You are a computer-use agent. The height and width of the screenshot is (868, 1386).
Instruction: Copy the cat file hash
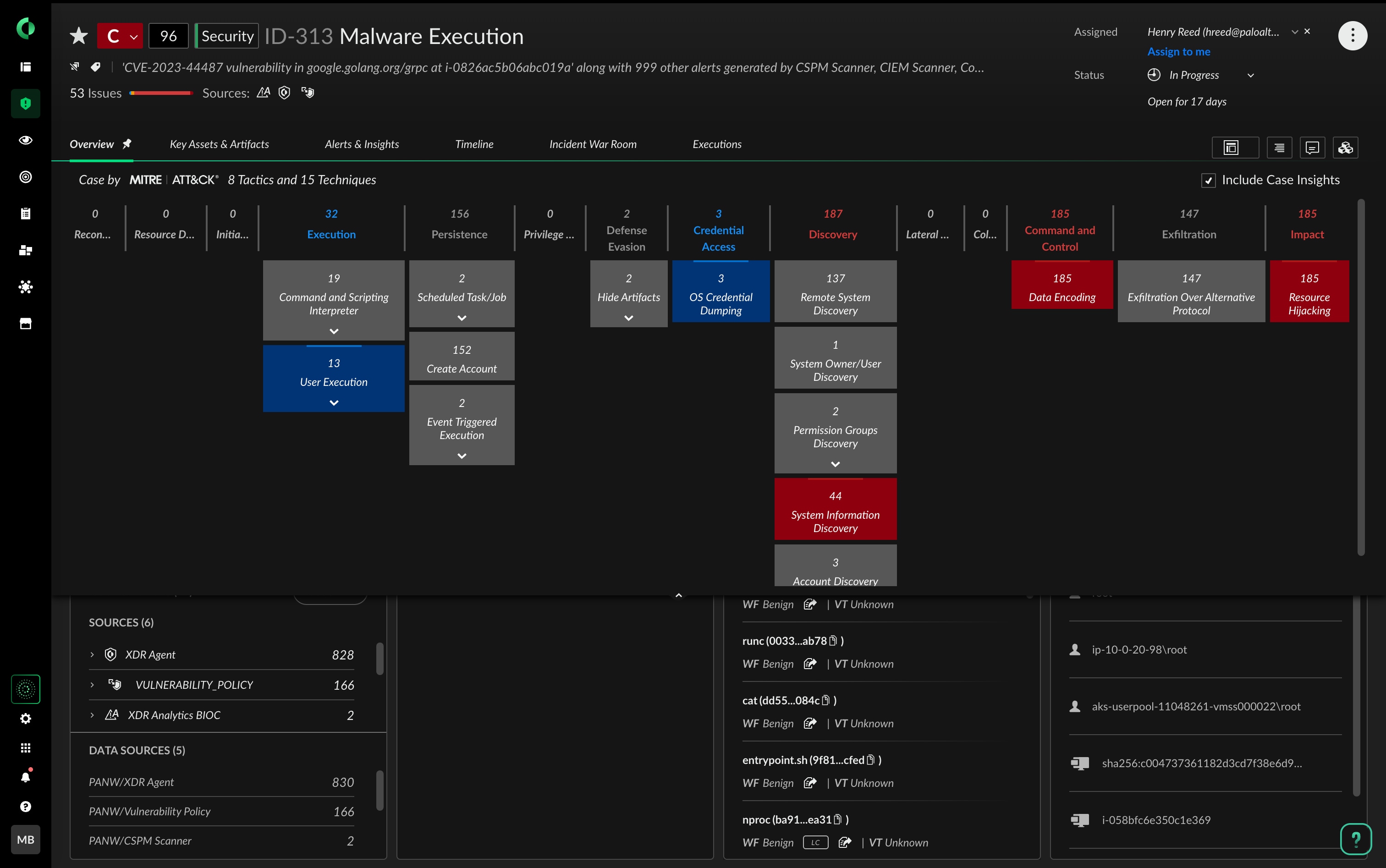point(825,700)
